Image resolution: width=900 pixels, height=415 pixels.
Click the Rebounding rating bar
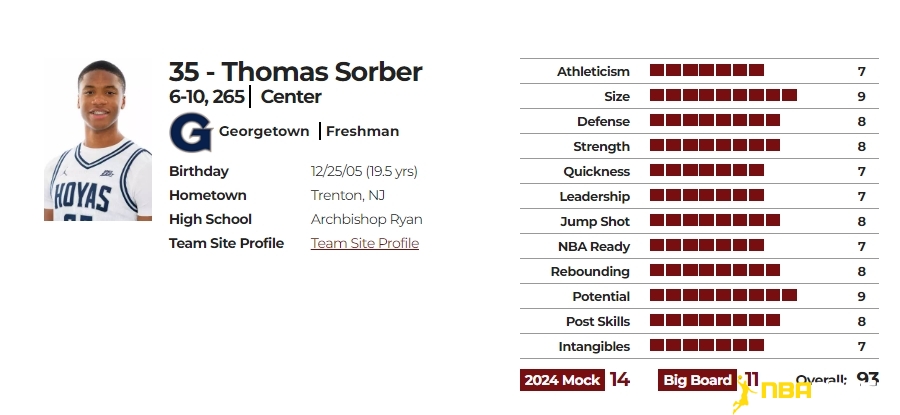coord(715,270)
